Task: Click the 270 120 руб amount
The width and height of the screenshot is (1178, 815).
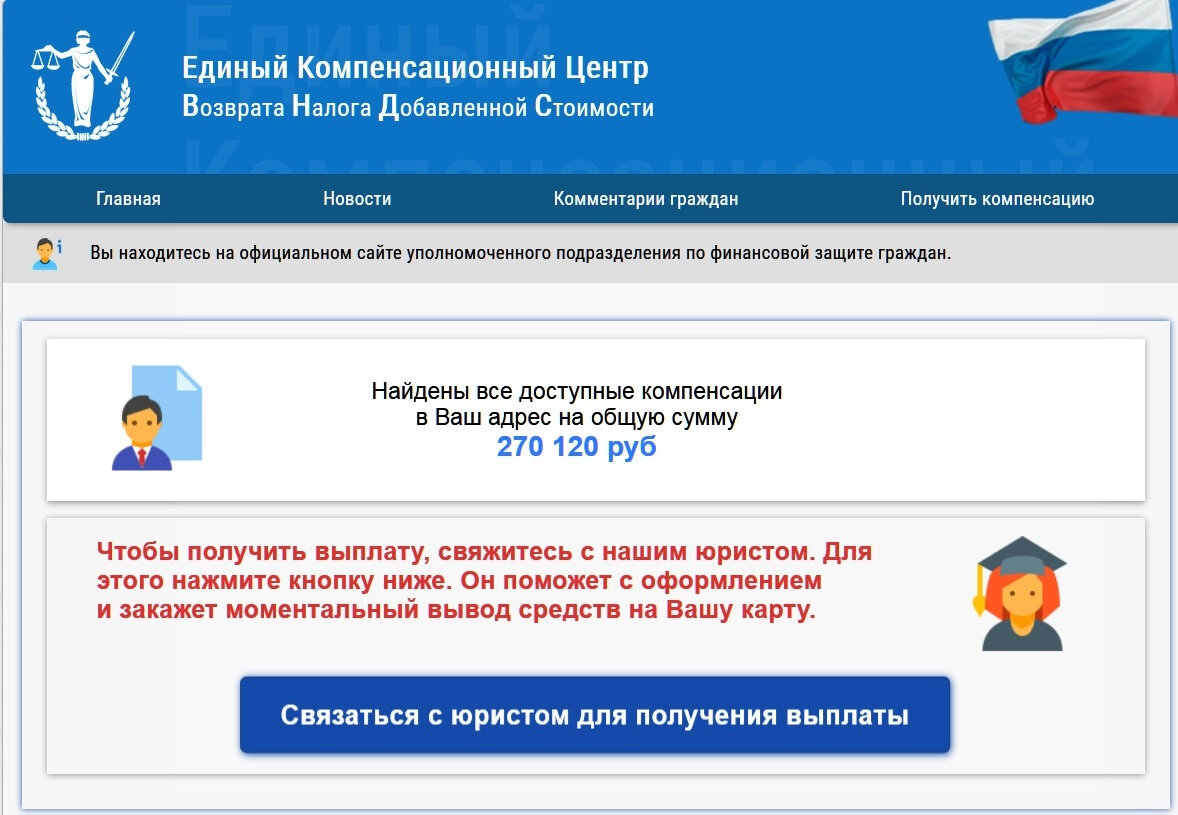Action: point(576,446)
